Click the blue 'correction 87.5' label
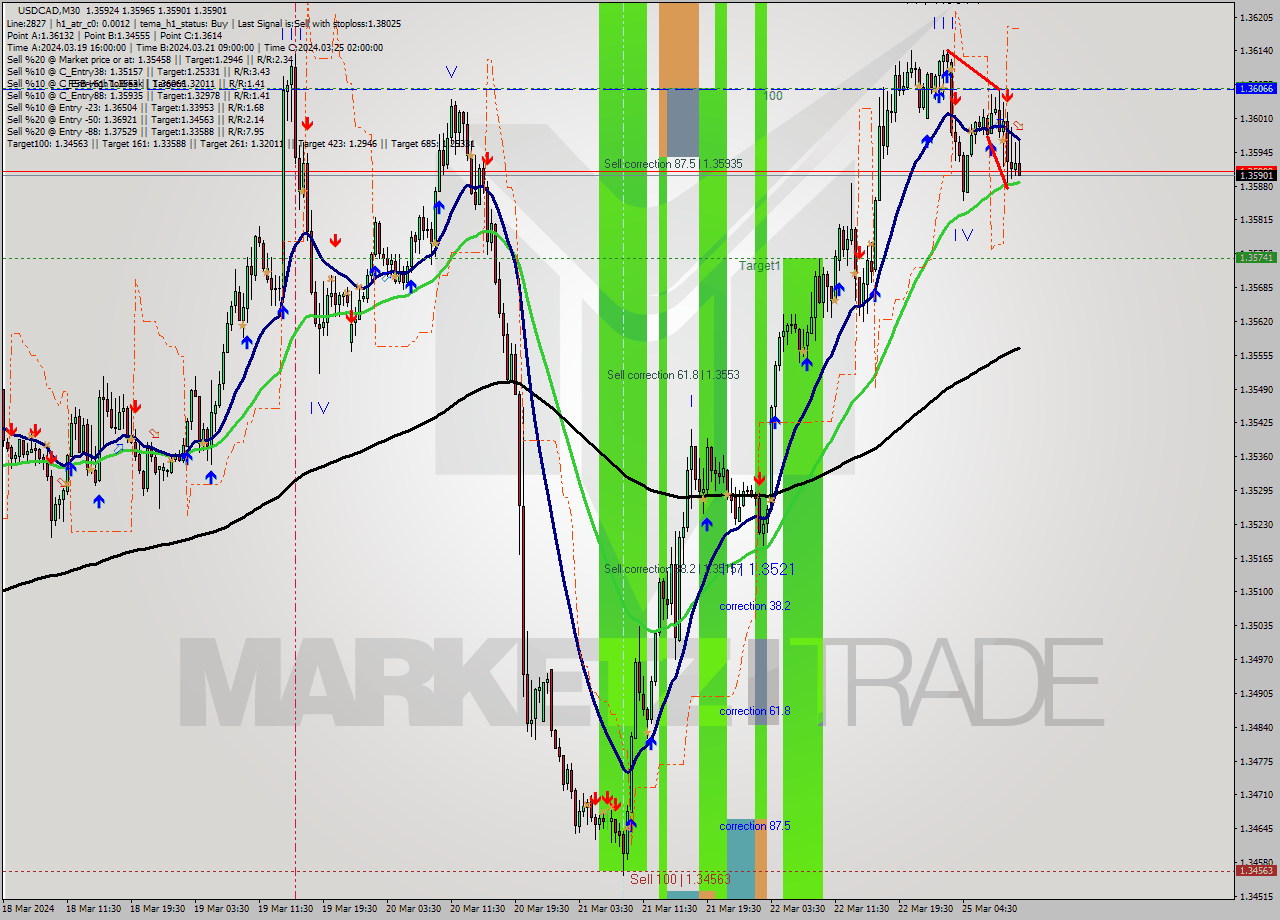This screenshot has width=1280, height=920. [x=754, y=826]
